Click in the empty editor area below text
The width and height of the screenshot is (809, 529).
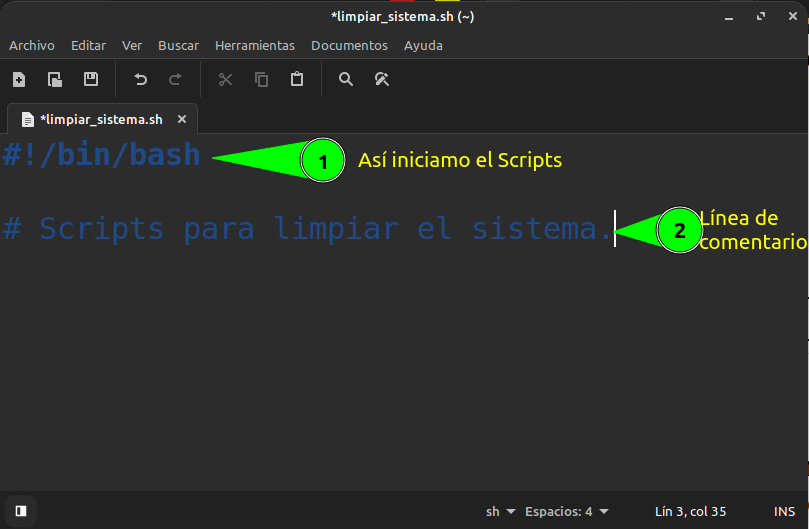coord(402,372)
